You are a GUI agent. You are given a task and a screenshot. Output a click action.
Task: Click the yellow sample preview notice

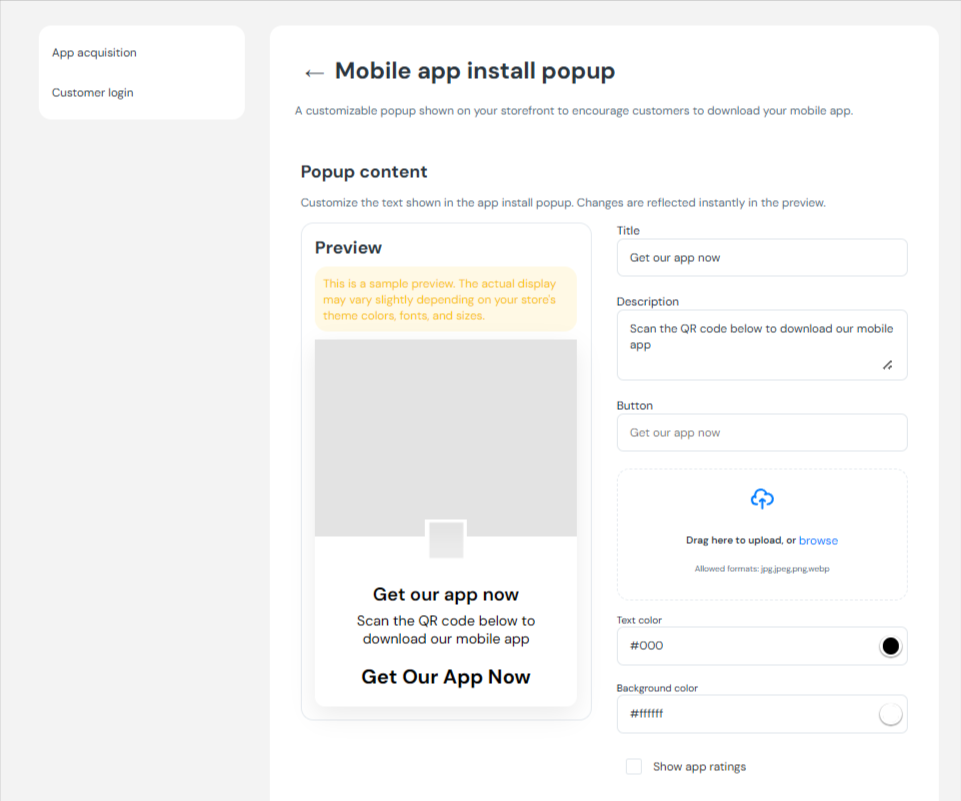coord(446,299)
